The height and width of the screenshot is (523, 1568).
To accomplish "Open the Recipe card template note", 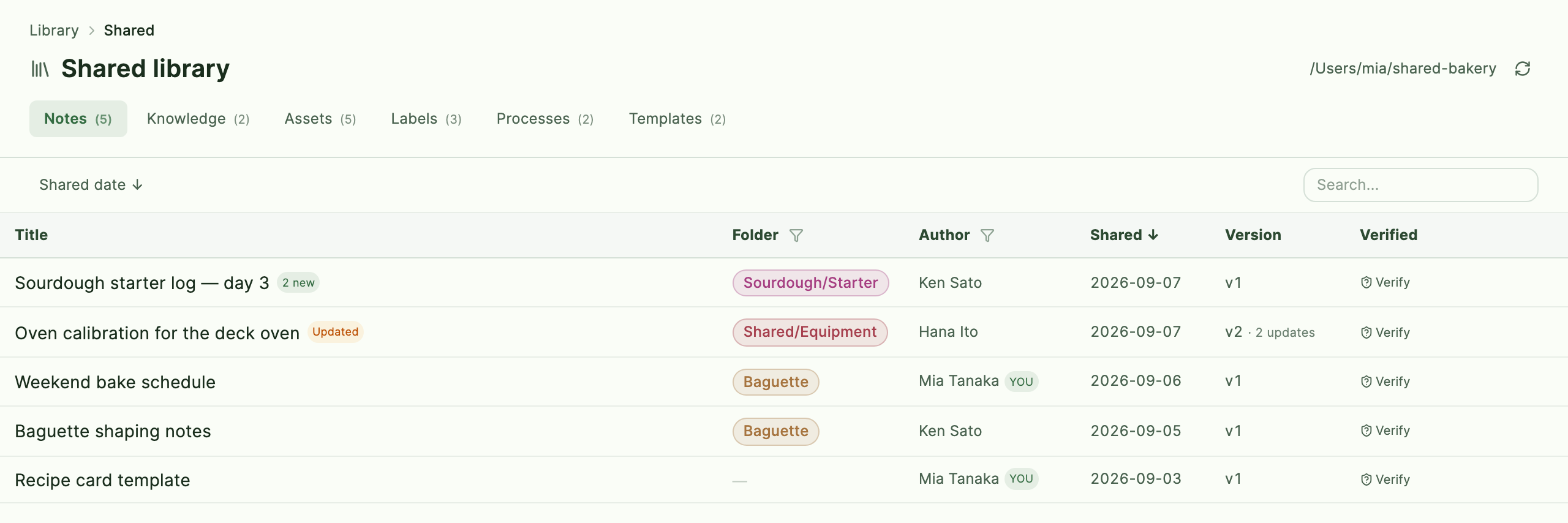I will 102,480.
